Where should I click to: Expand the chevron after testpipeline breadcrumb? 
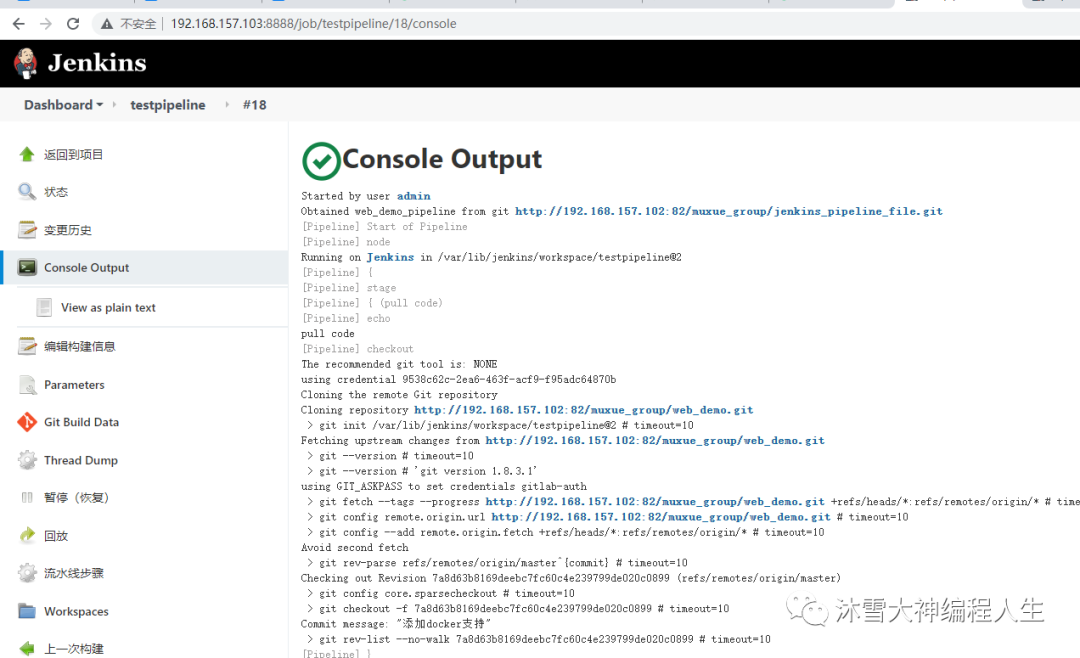tap(227, 105)
